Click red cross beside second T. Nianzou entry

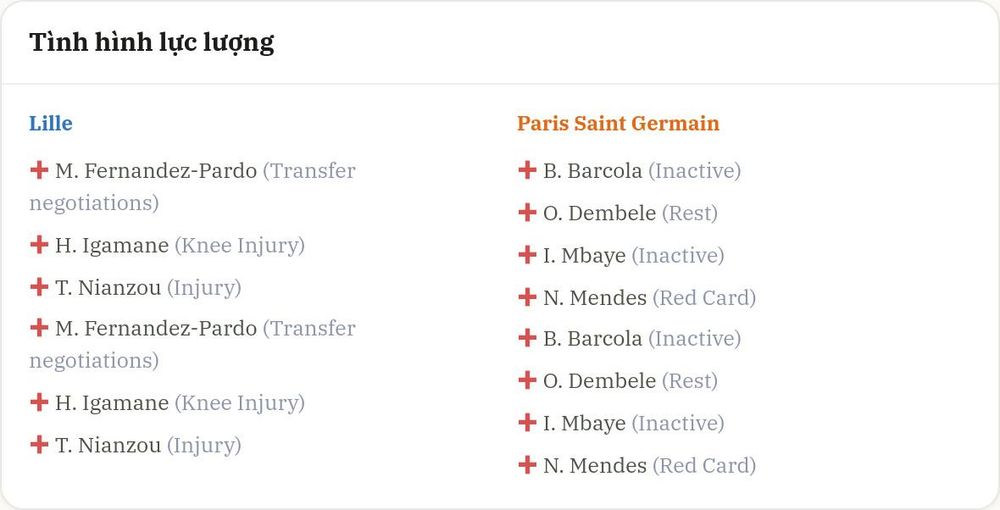(40, 444)
